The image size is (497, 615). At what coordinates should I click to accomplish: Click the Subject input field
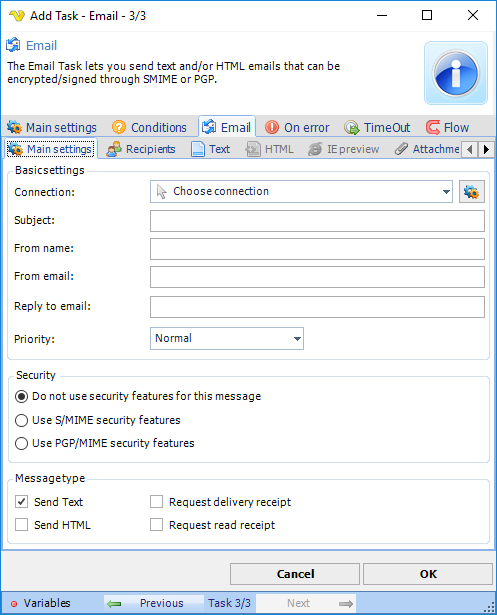click(x=317, y=221)
